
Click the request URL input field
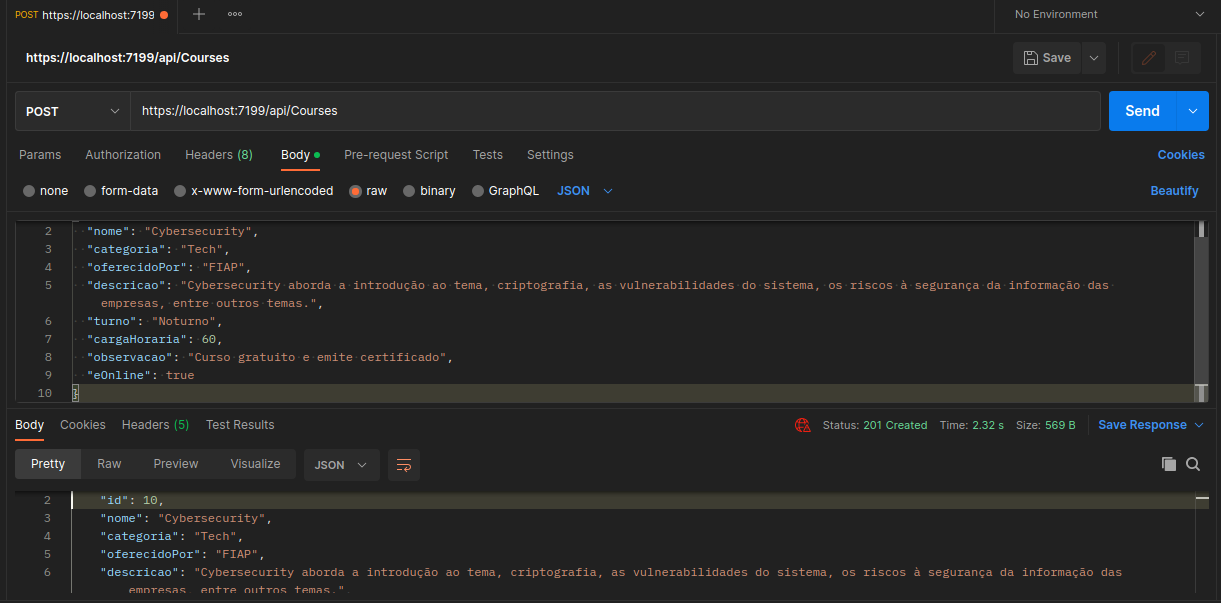[x=615, y=111]
